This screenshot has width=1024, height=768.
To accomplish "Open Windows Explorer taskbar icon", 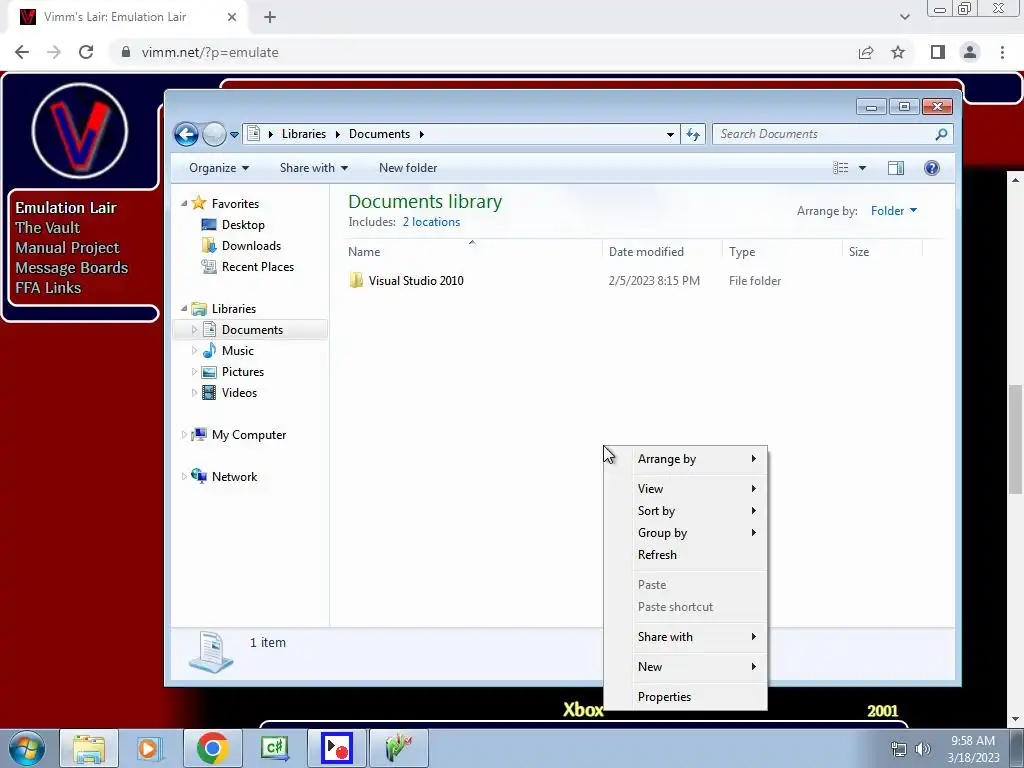I will [x=89, y=748].
